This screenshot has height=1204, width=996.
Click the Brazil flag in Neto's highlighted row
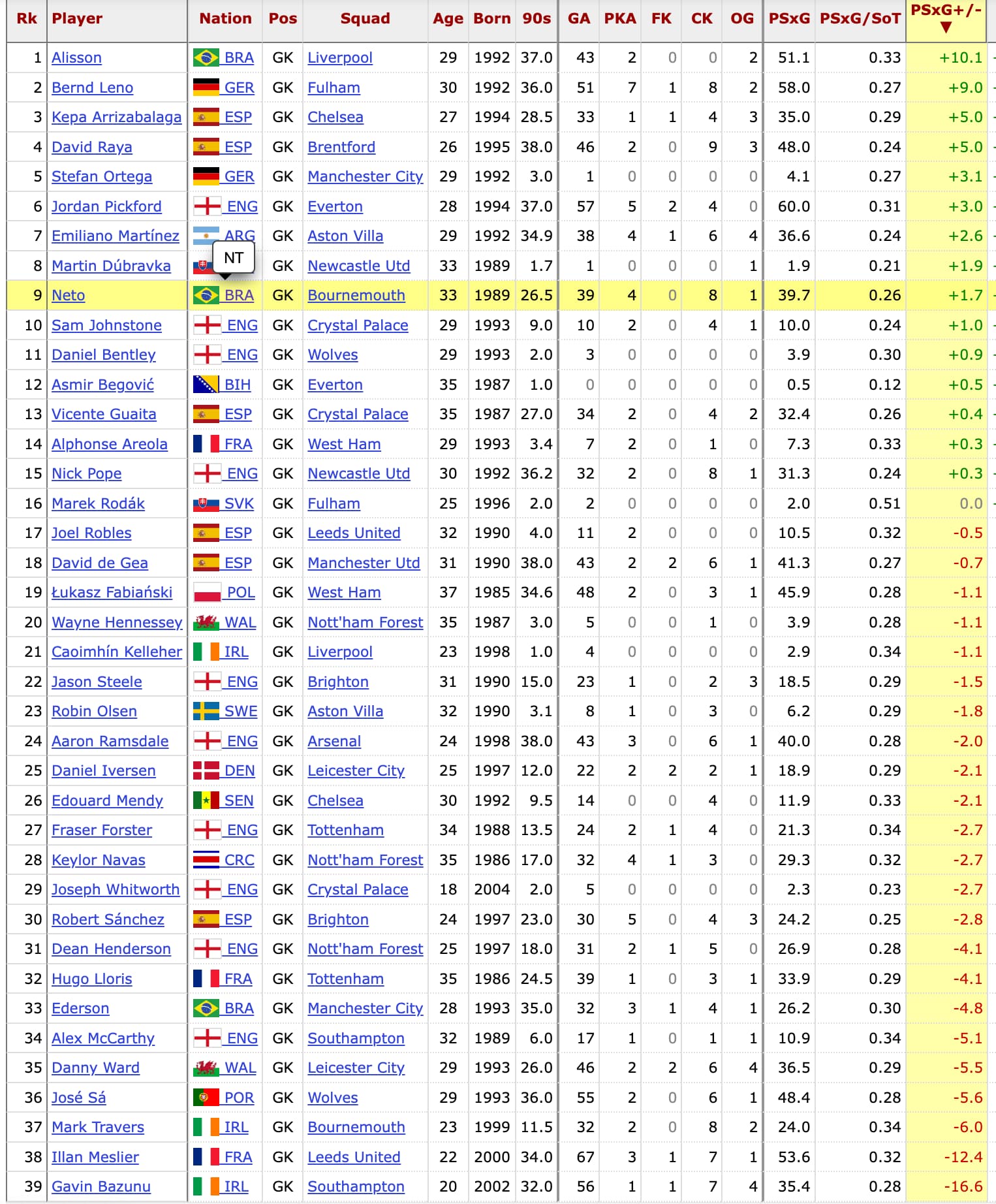(206, 296)
